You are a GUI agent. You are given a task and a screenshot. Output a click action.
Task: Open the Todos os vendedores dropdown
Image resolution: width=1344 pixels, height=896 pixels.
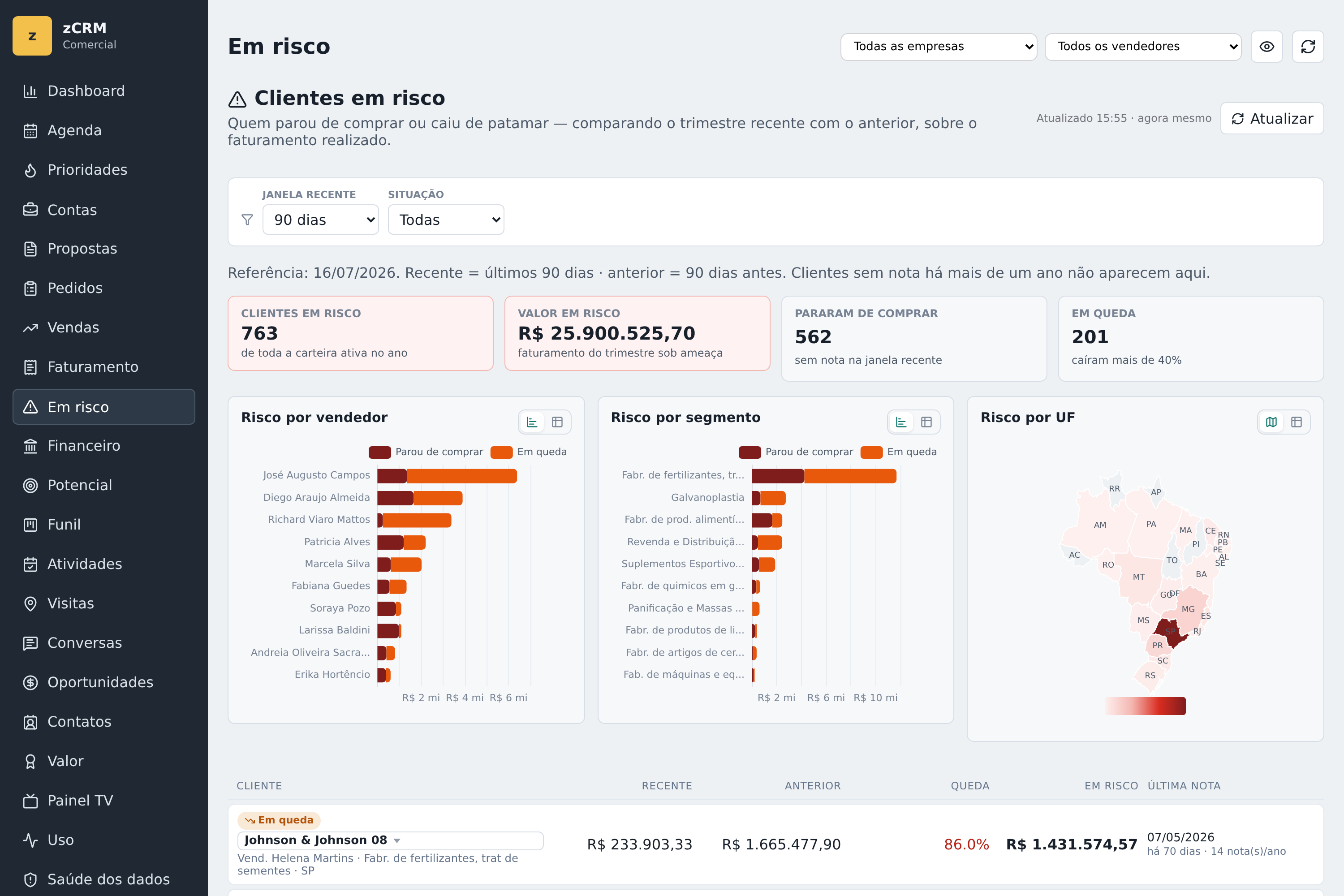coord(1143,46)
